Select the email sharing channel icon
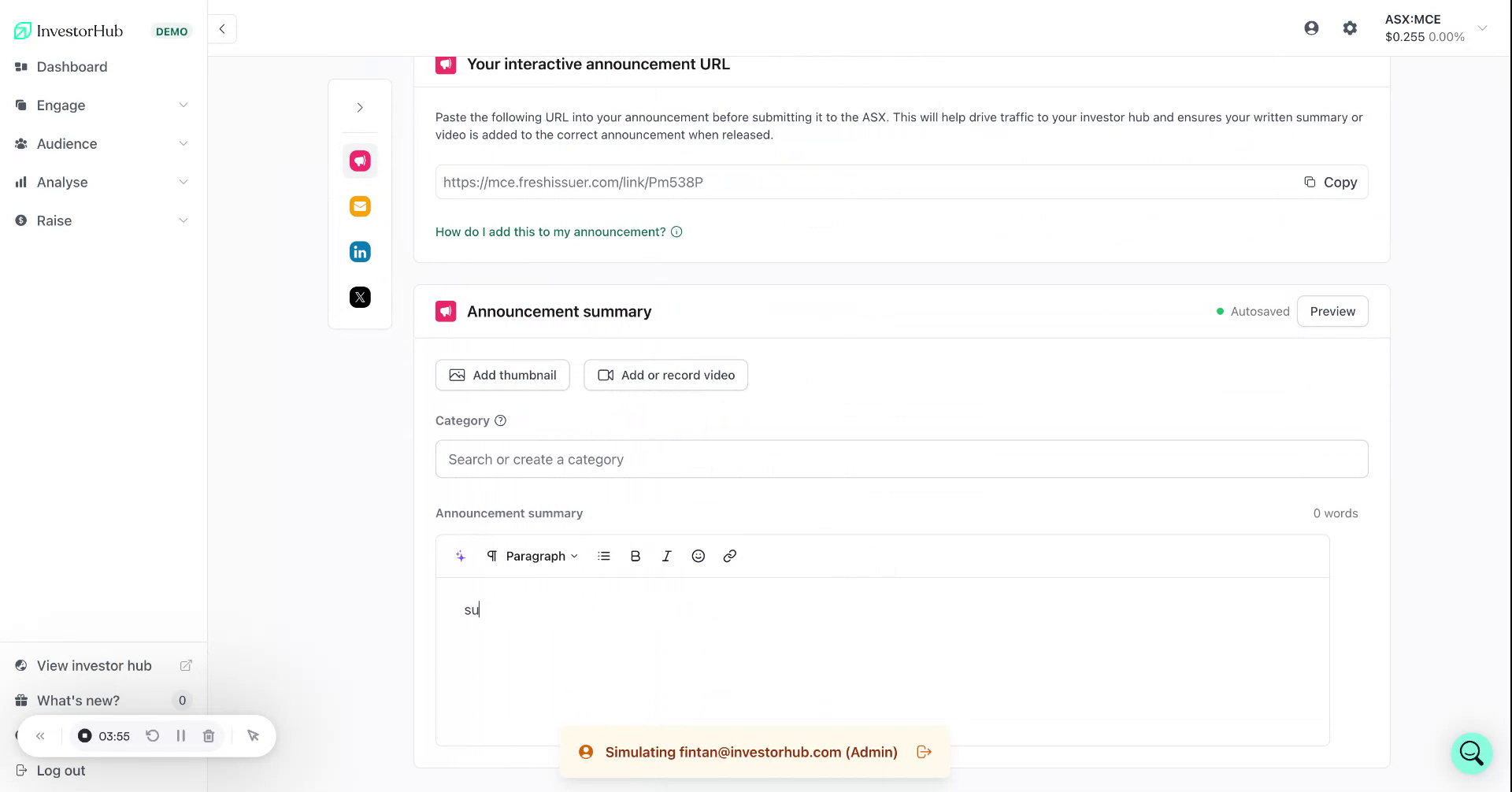Image resolution: width=1512 pixels, height=792 pixels. click(x=360, y=205)
